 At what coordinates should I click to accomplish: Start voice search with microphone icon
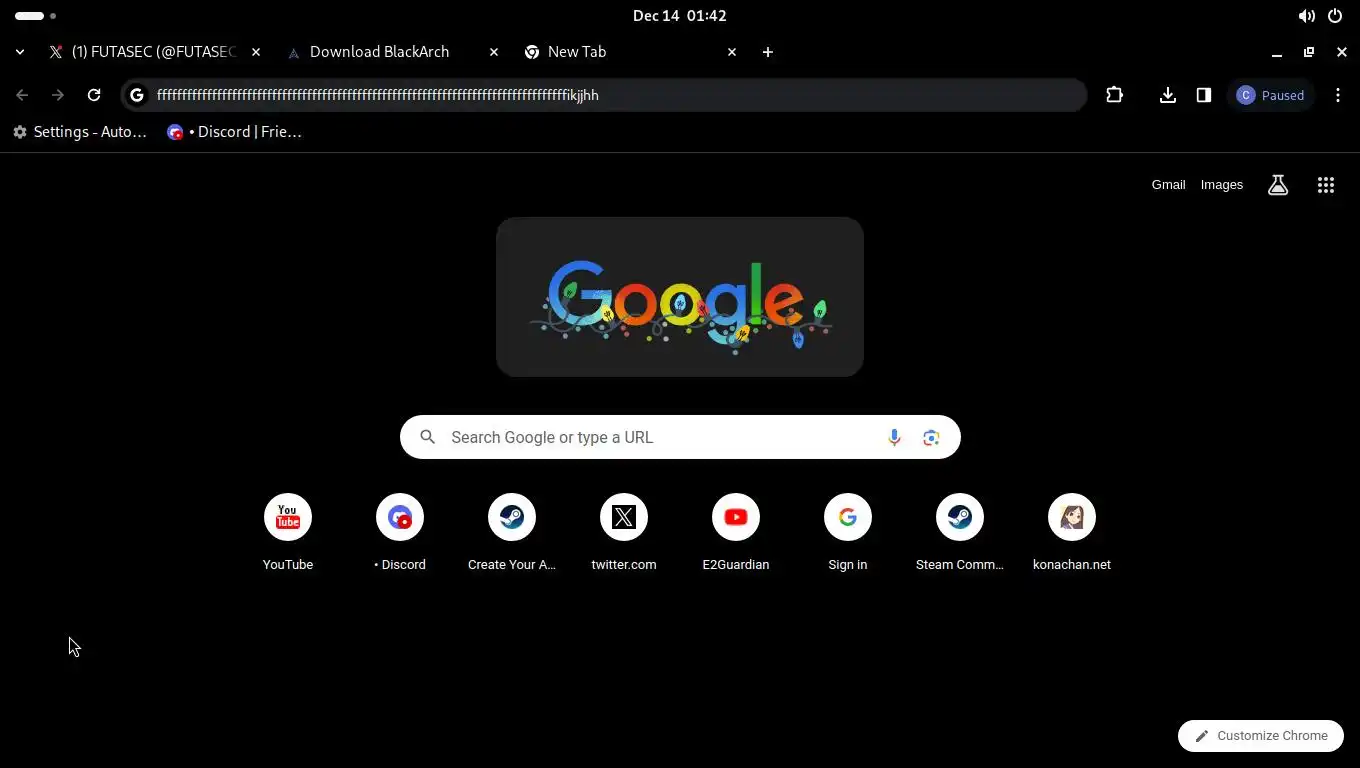(894, 437)
